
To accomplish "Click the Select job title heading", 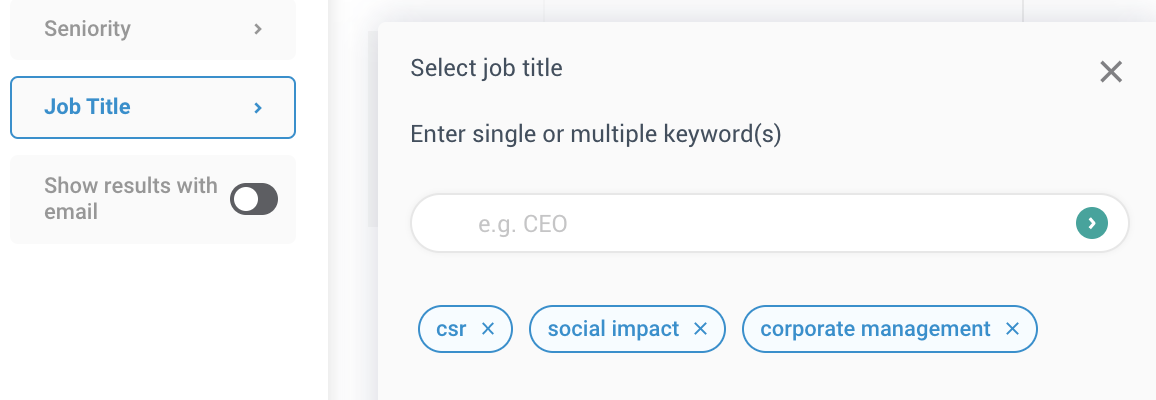I will click(x=487, y=68).
